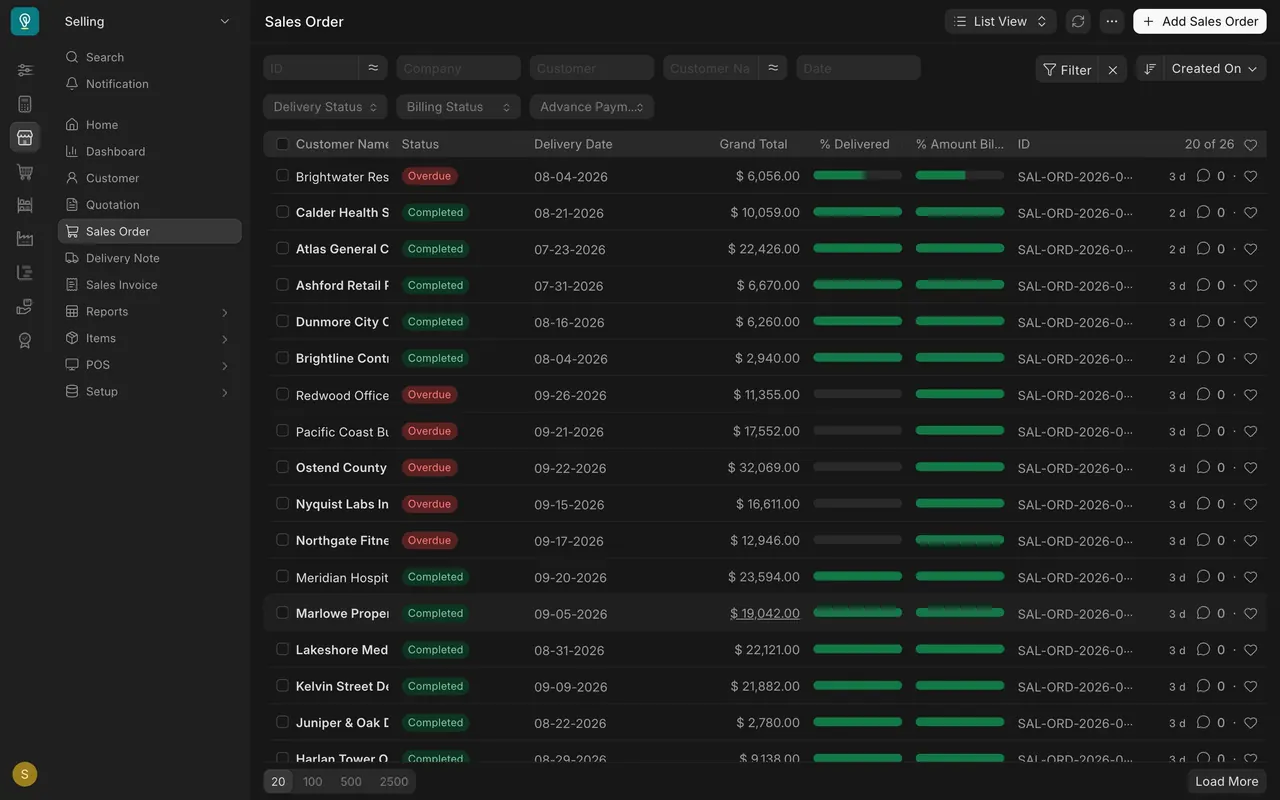Open the calculator Accounting icon in the rail
1280x800 pixels.
tap(25, 104)
